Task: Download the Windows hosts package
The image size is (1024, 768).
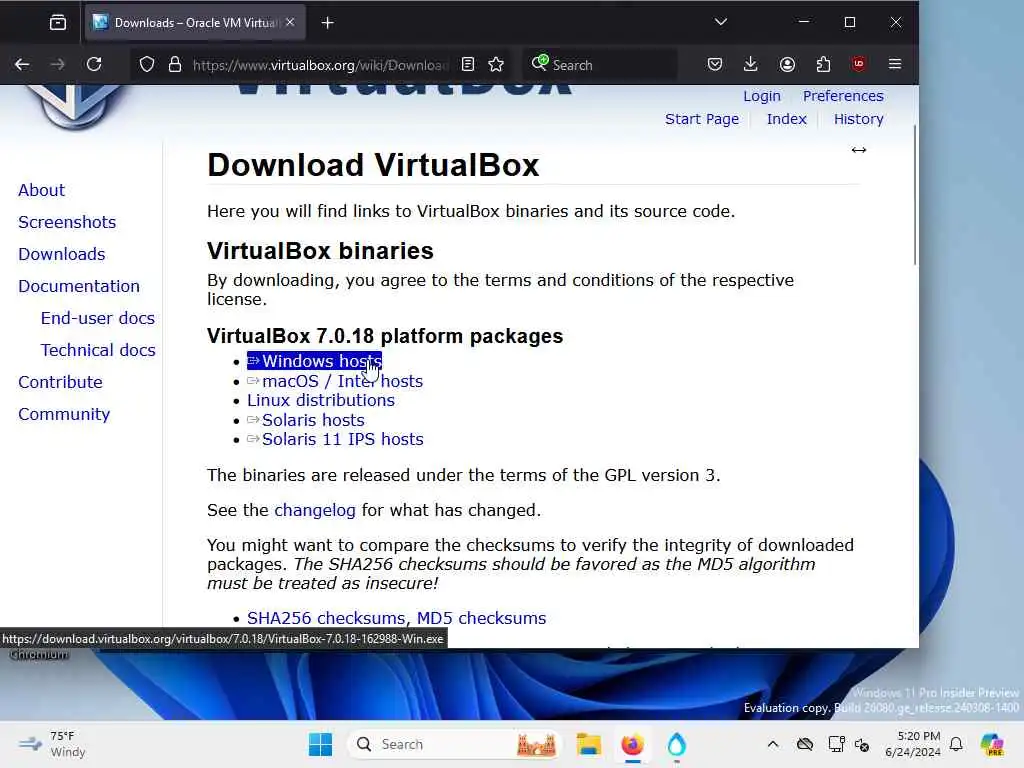Action: coord(314,361)
